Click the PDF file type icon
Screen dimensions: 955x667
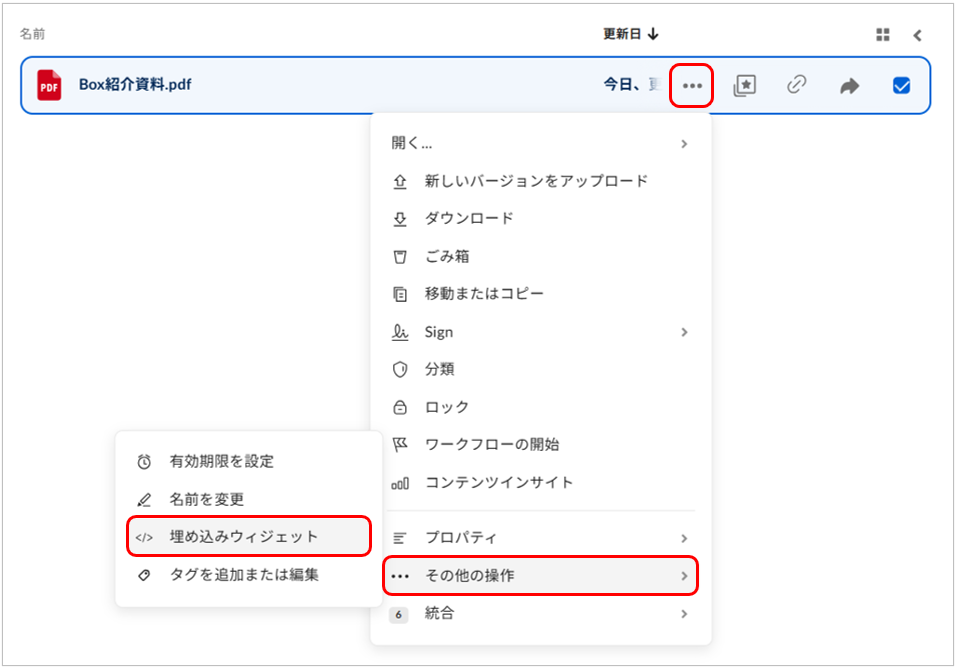49,86
